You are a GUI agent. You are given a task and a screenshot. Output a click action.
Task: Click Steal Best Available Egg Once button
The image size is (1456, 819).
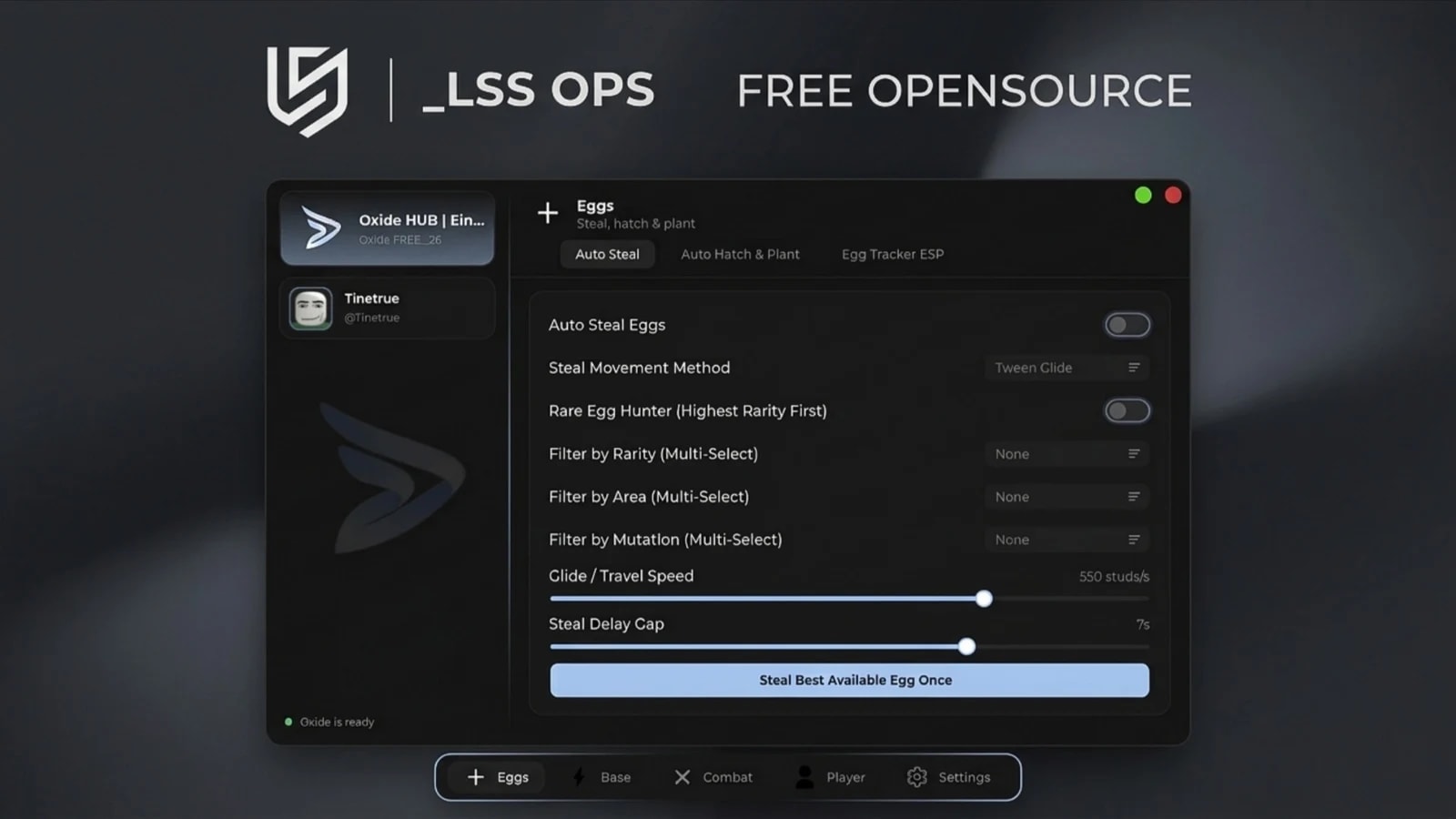point(849,680)
